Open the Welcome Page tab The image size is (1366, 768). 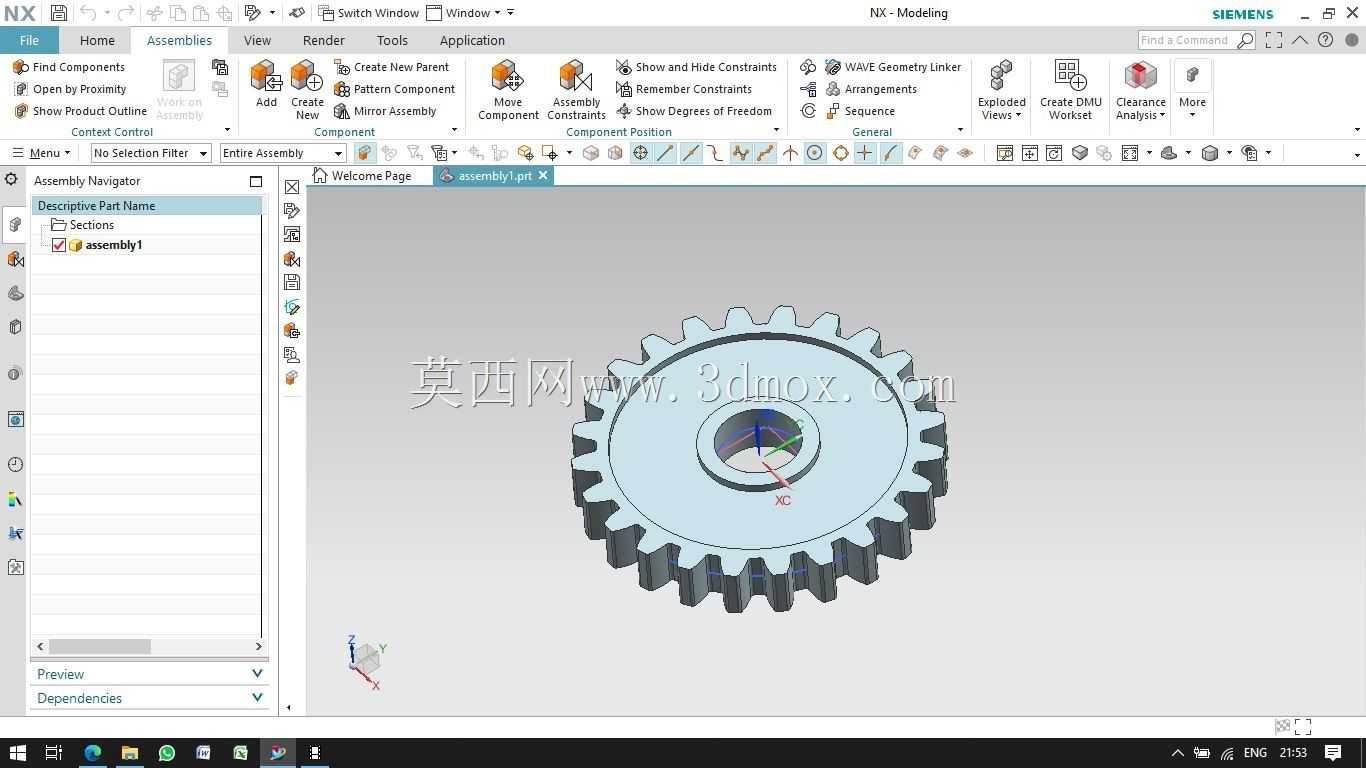coord(362,175)
